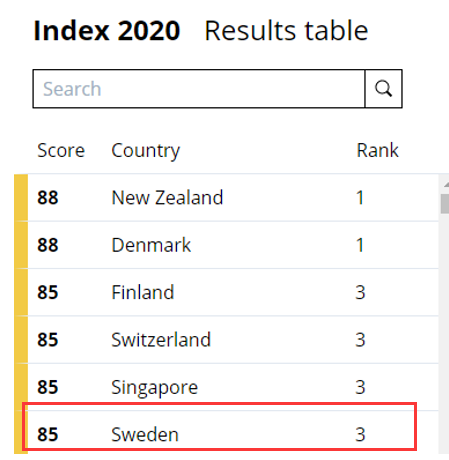Click the yellow score bar beside Finland
This screenshot has width=449, height=460.
21,292
